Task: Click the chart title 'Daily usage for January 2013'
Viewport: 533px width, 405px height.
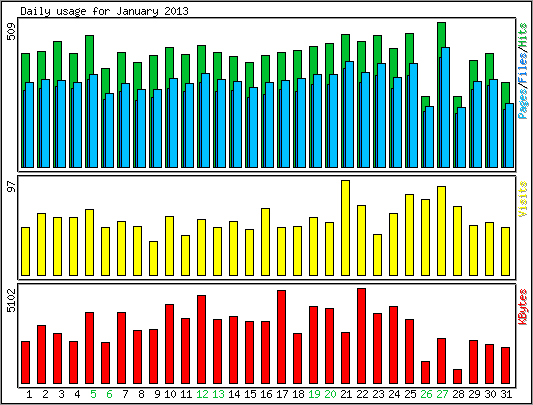Action: point(104,11)
